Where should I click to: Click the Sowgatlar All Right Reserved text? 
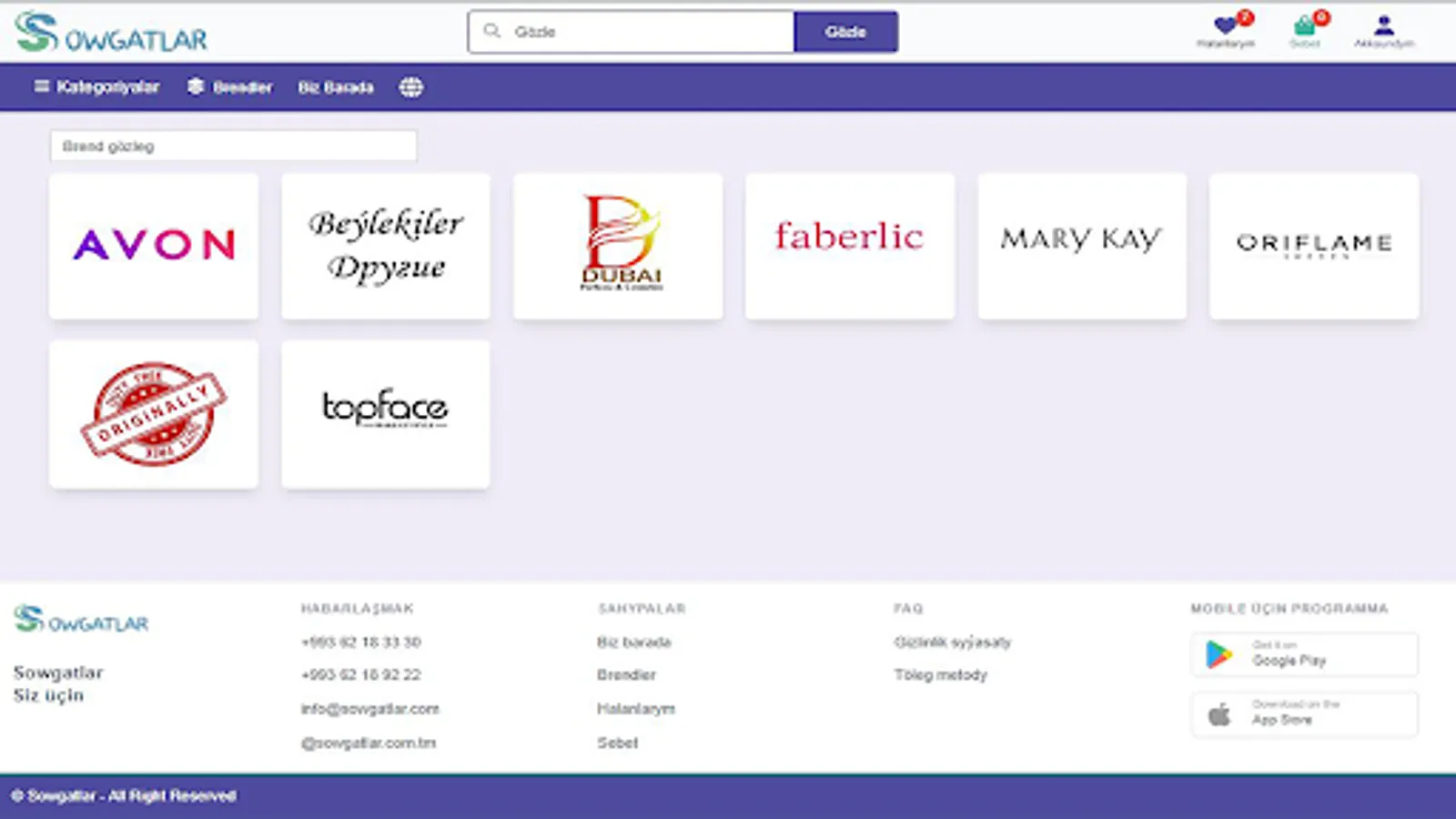click(124, 795)
